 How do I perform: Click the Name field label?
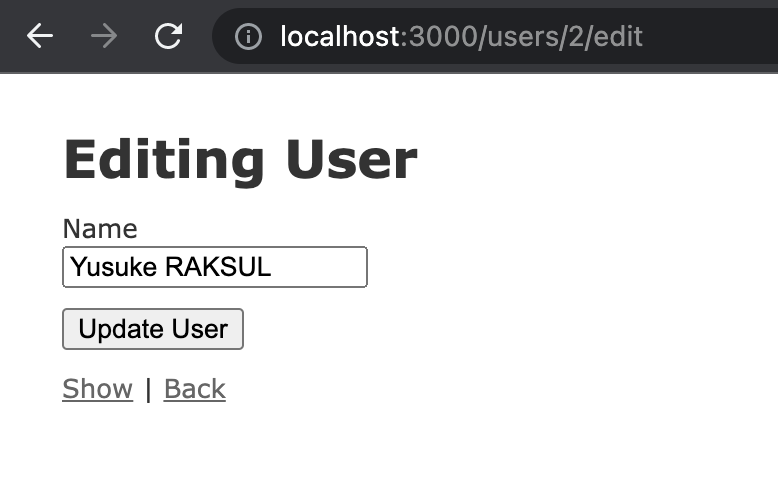click(x=100, y=229)
